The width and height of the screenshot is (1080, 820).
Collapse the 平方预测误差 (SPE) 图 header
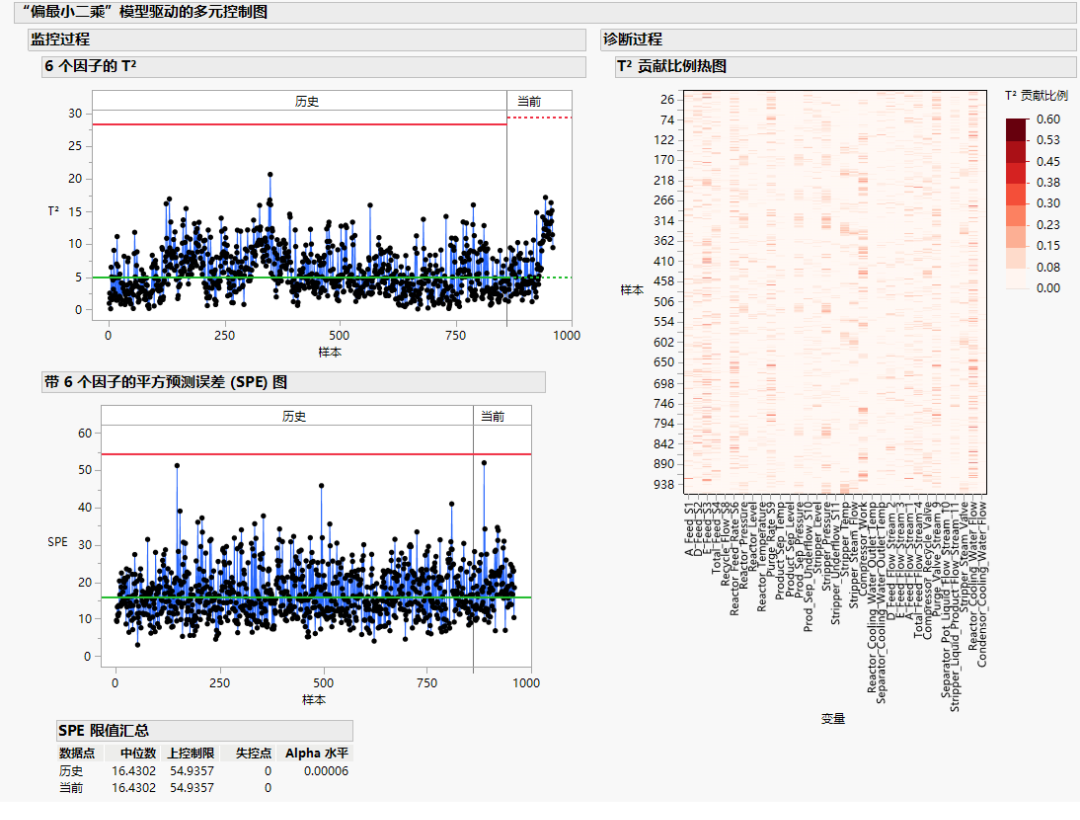[x=293, y=381]
